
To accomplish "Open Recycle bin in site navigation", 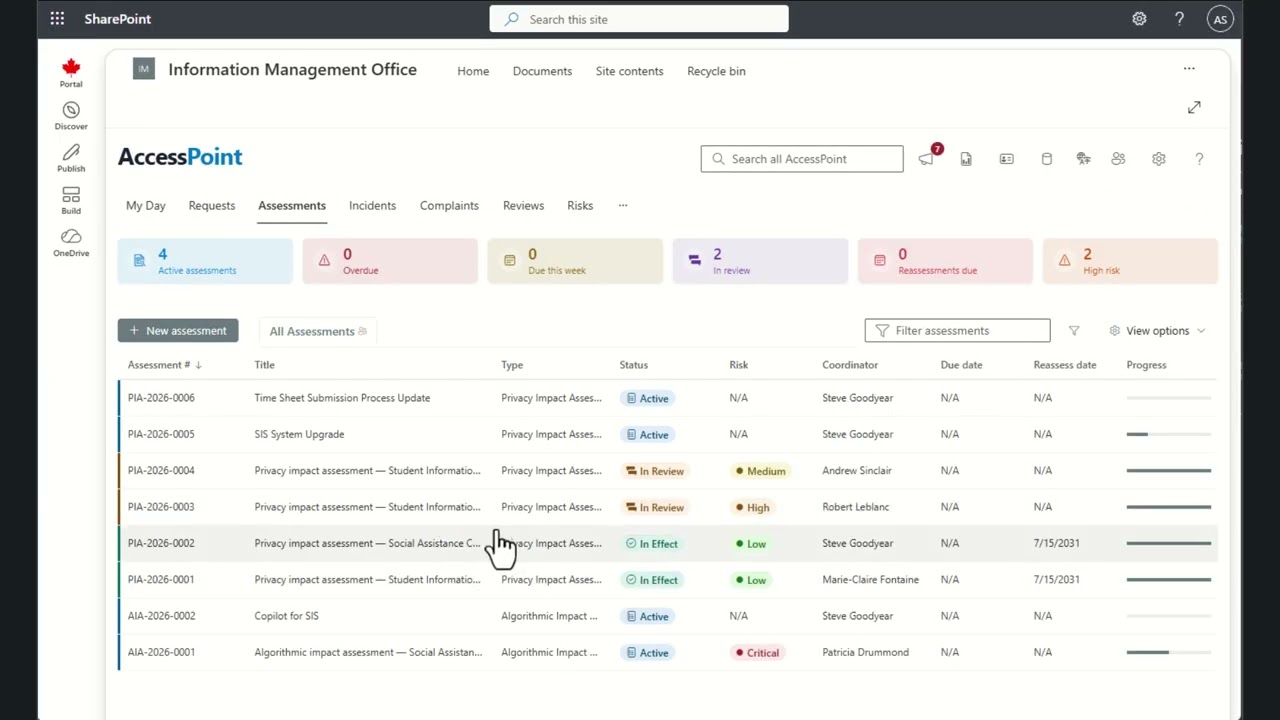I will 716,71.
